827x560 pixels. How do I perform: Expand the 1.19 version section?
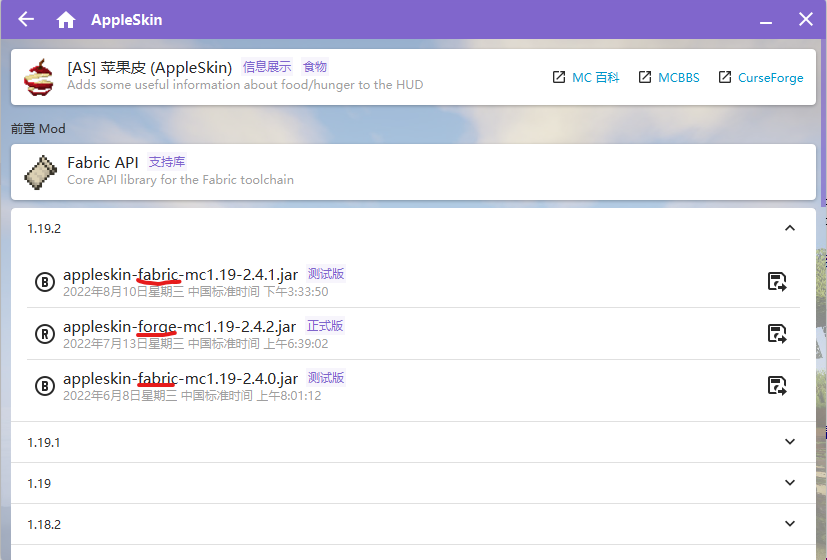(x=790, y=483)
